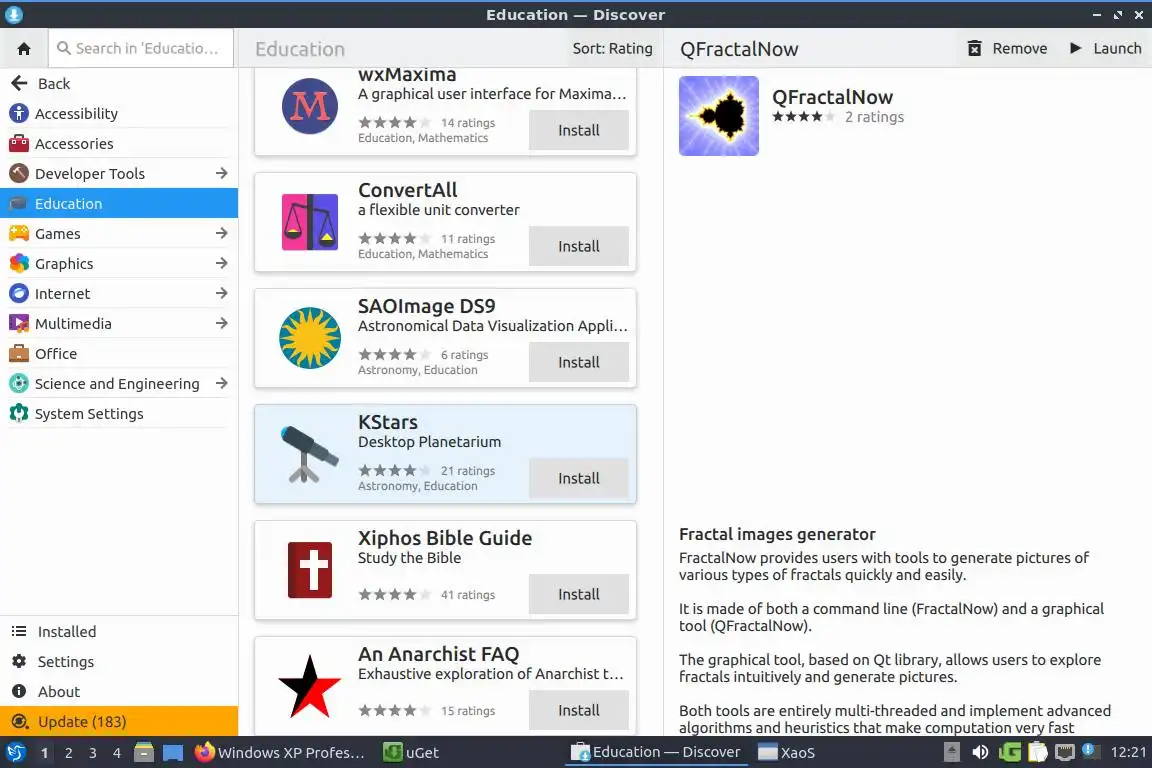Expand the Developer Tools arrow
1152x768 pixels.
[x=221, y=173]
